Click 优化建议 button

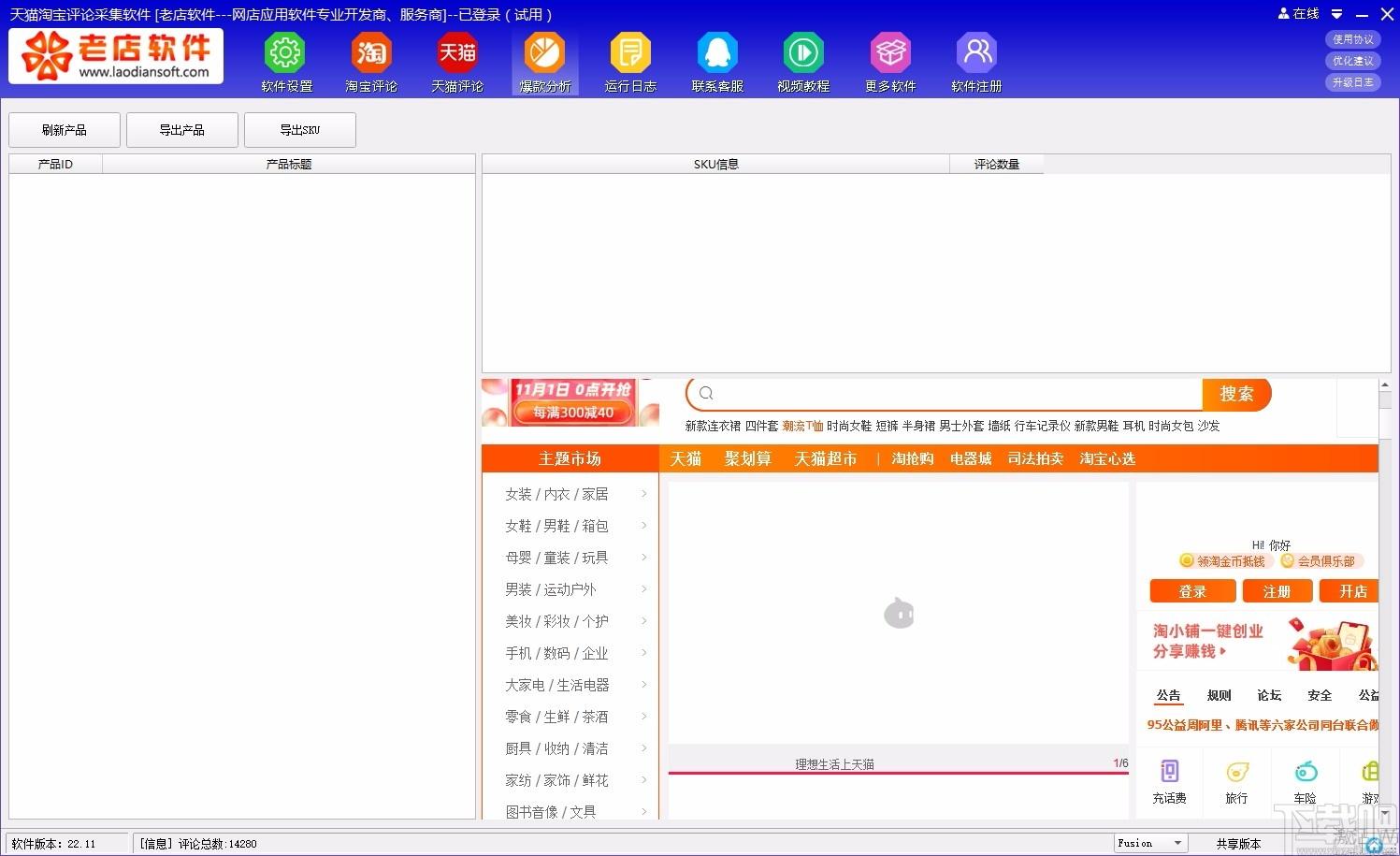(1352, 61)
